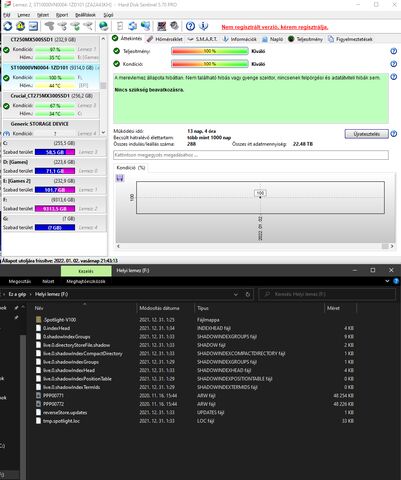The width and height of the screenshot is (401, 480).
Task: Click the save icon on the Kondíció chart
Action: tap(120, 178)
